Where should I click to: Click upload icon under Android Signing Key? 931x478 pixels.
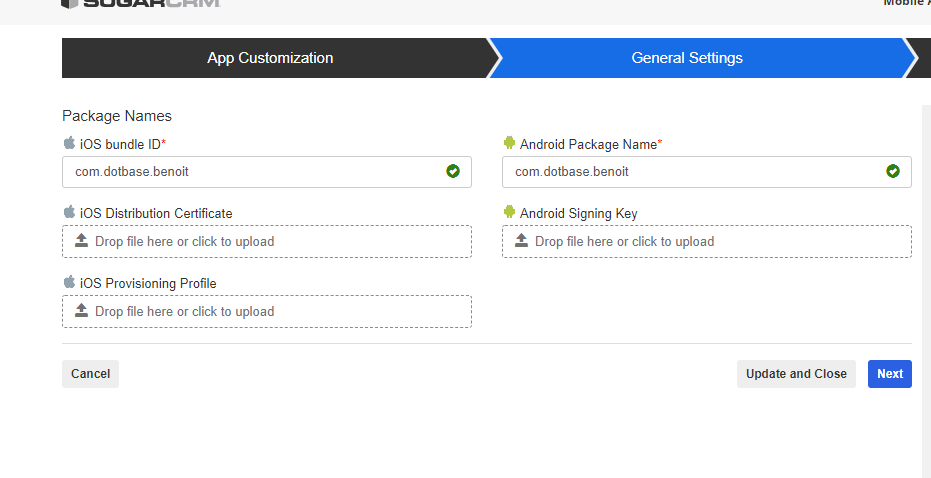tap(522, 241)
